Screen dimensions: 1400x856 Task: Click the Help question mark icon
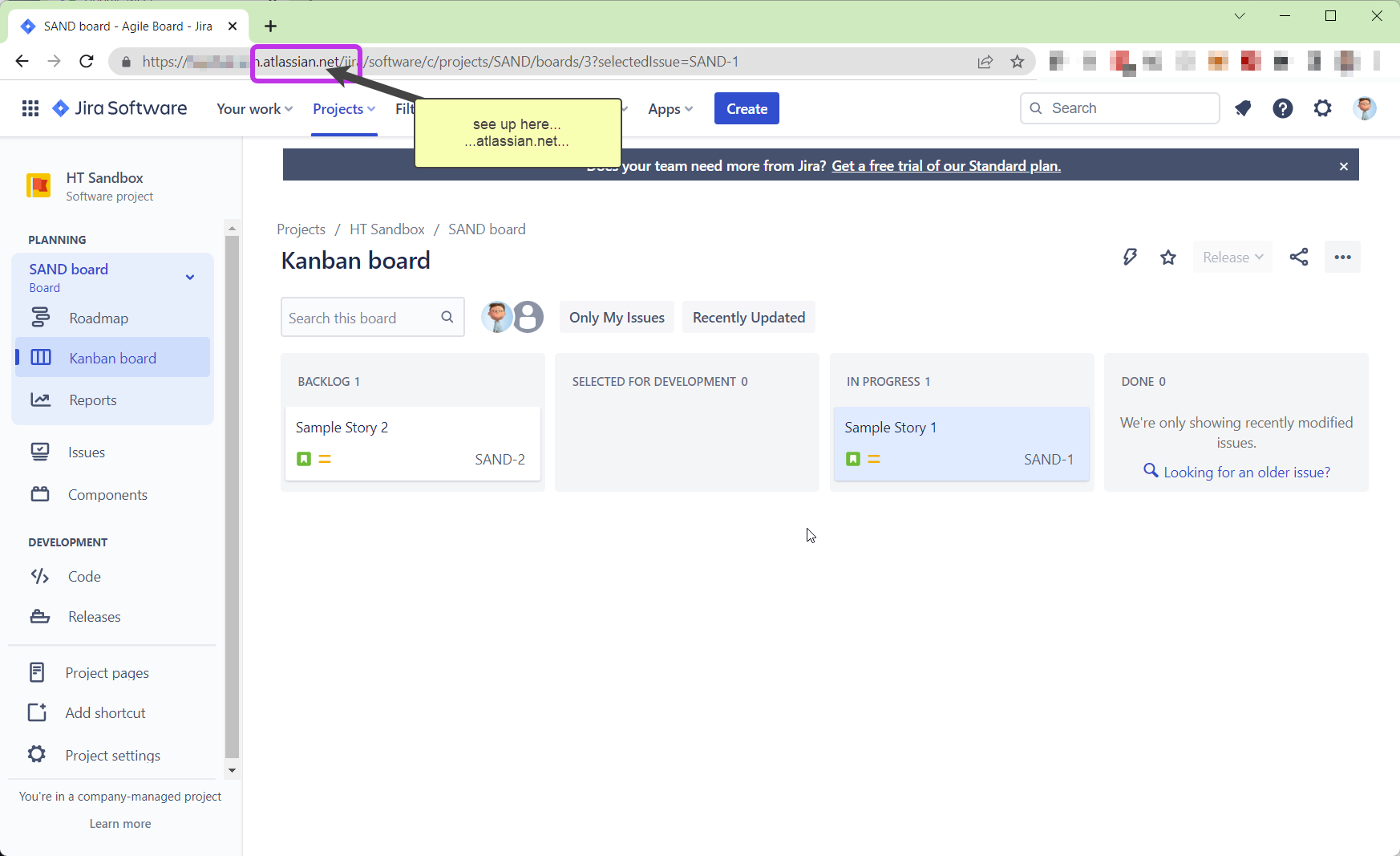point(1283,108)
